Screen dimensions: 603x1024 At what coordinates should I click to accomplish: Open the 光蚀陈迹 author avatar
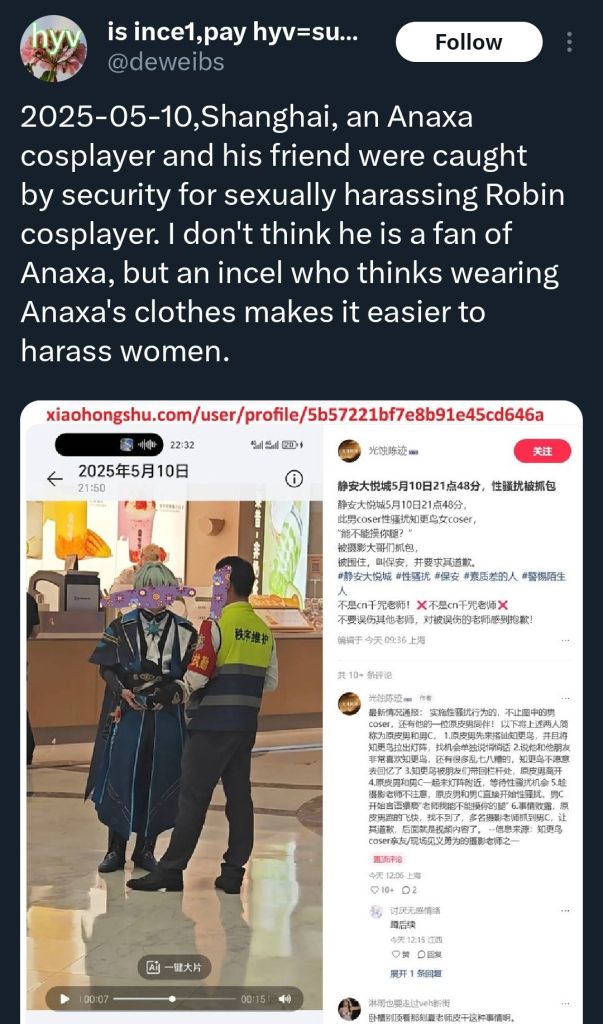coord(350,451)
